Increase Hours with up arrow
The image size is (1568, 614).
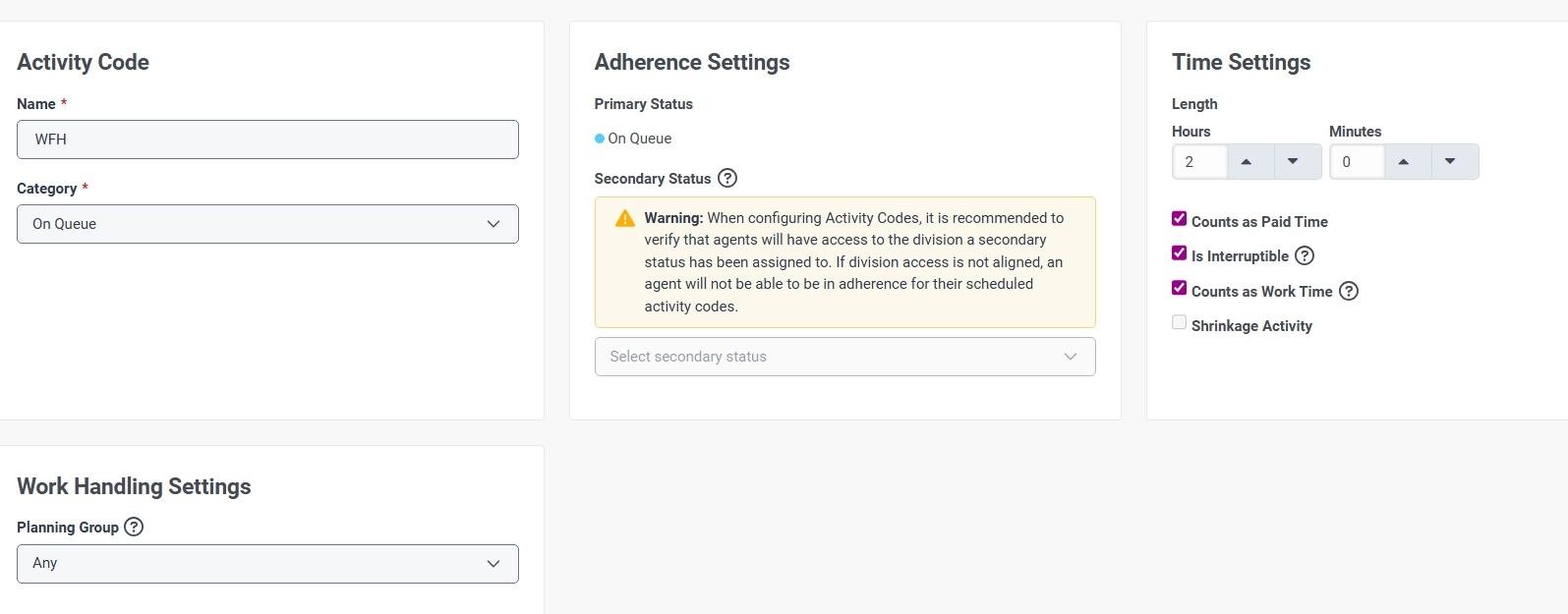pos(1247,162)
